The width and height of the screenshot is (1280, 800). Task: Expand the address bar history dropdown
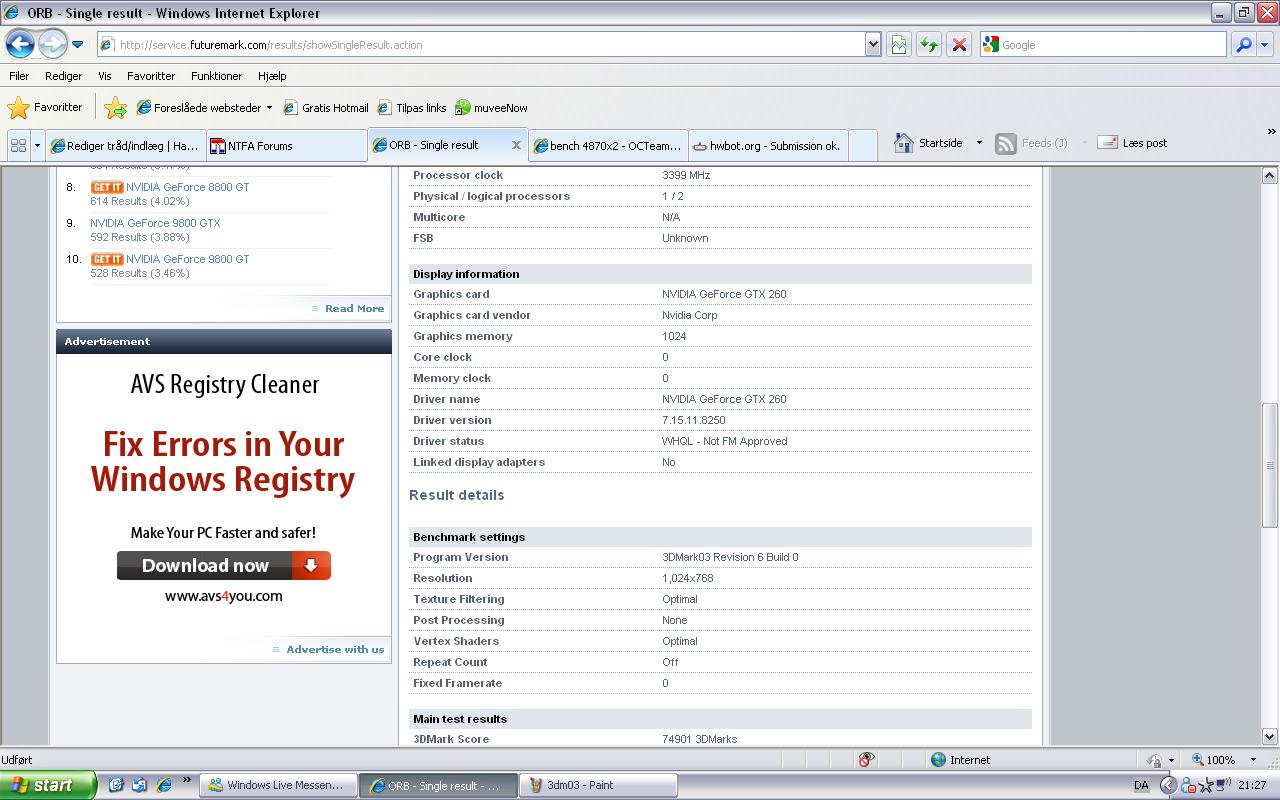click(873, 45)
